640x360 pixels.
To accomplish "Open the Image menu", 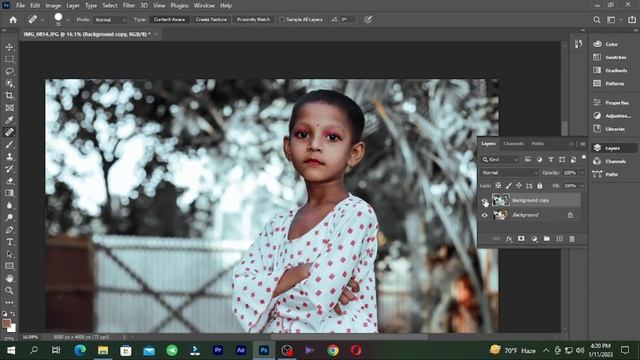I will click(x=53, y=6).
